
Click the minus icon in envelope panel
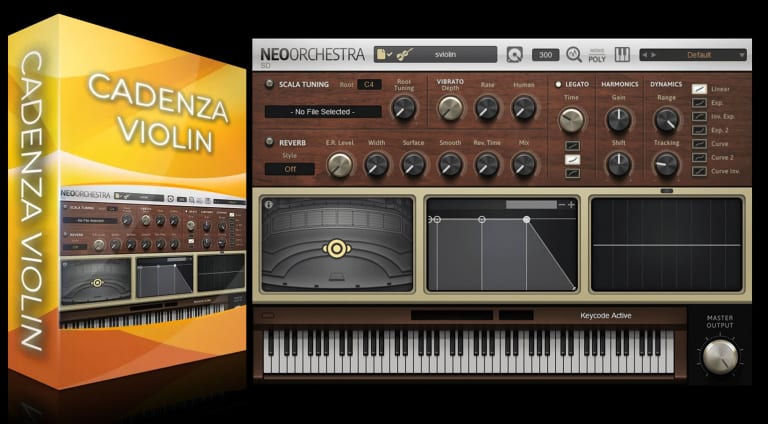click(562, 205)
